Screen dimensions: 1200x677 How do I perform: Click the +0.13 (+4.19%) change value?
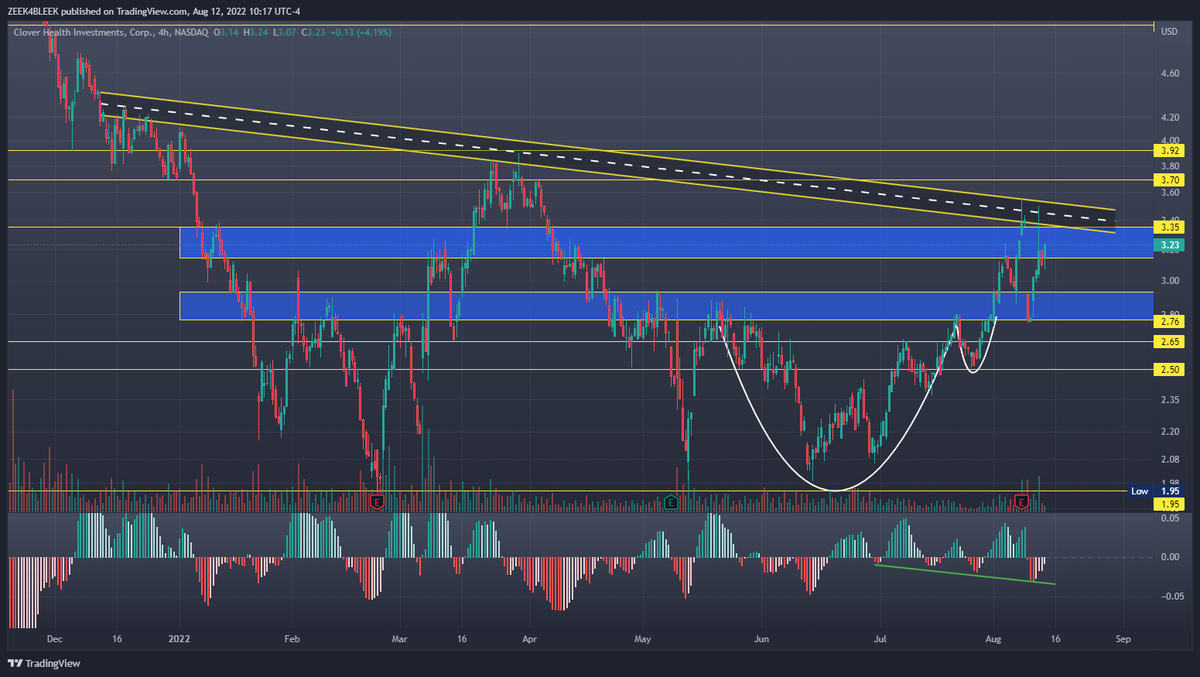[x=362, y=33]
